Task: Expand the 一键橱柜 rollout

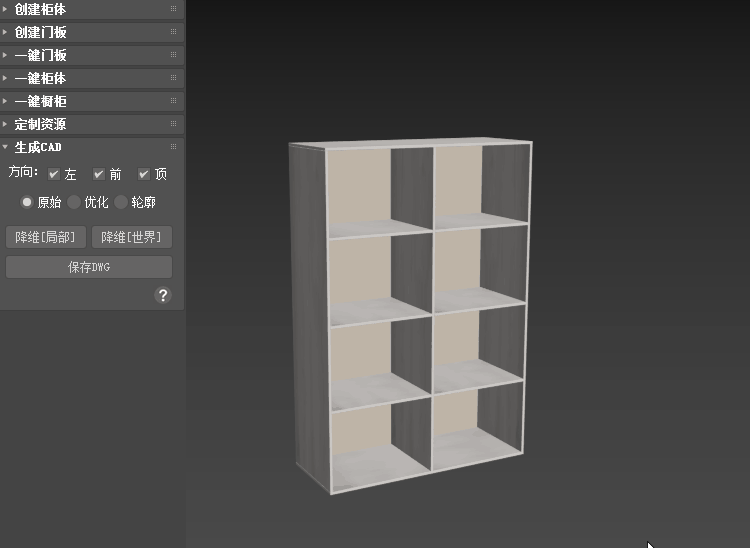Action: click(92, 101)
